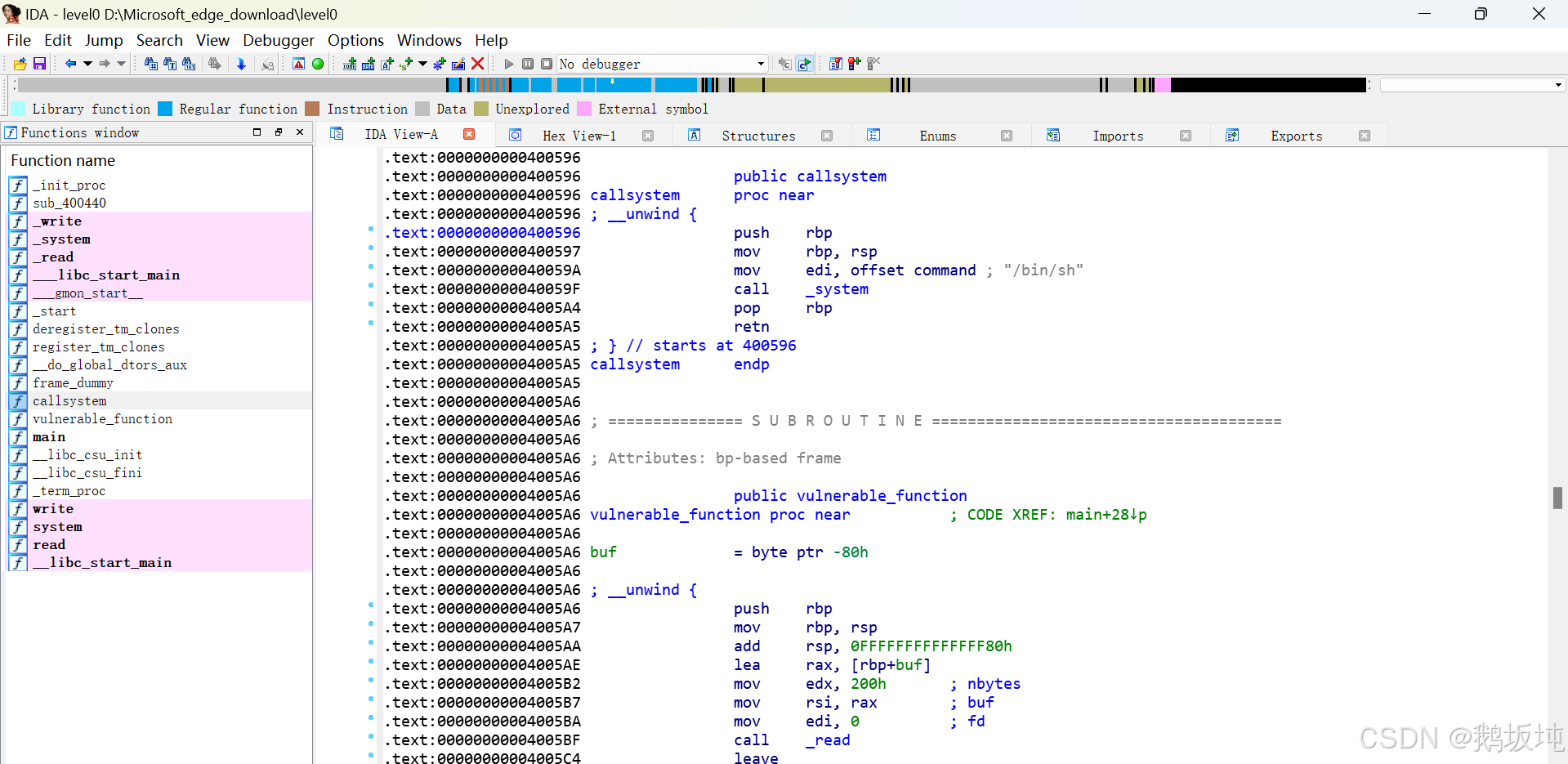Jump to the callsystem function
The height and width of the screenshot is (764, 1568).
coord(69,400)
